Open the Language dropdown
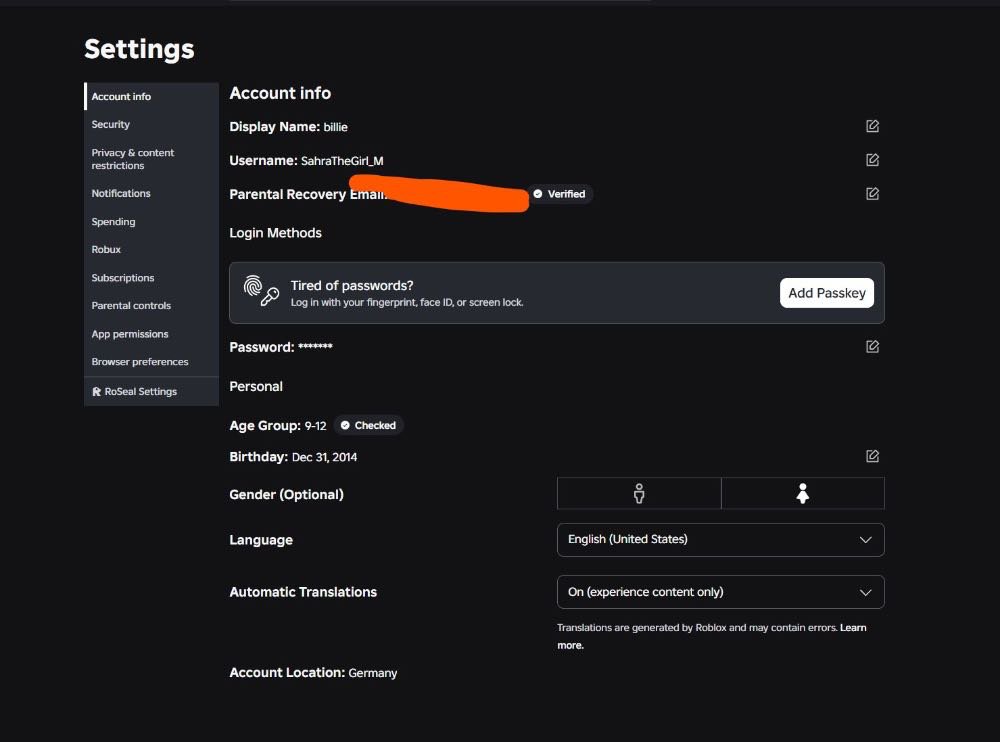The height and width of the screenshot is (742, 1000). (x=721, y=540)
